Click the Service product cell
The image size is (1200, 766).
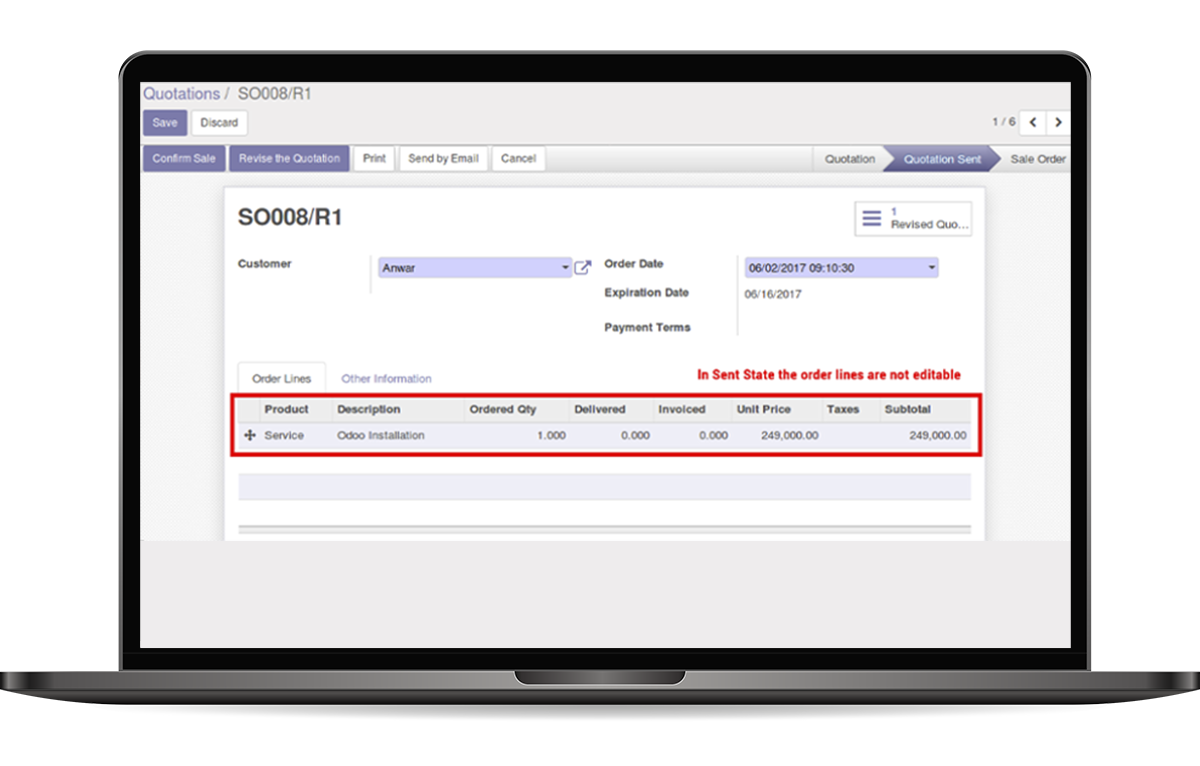[285, 436]
